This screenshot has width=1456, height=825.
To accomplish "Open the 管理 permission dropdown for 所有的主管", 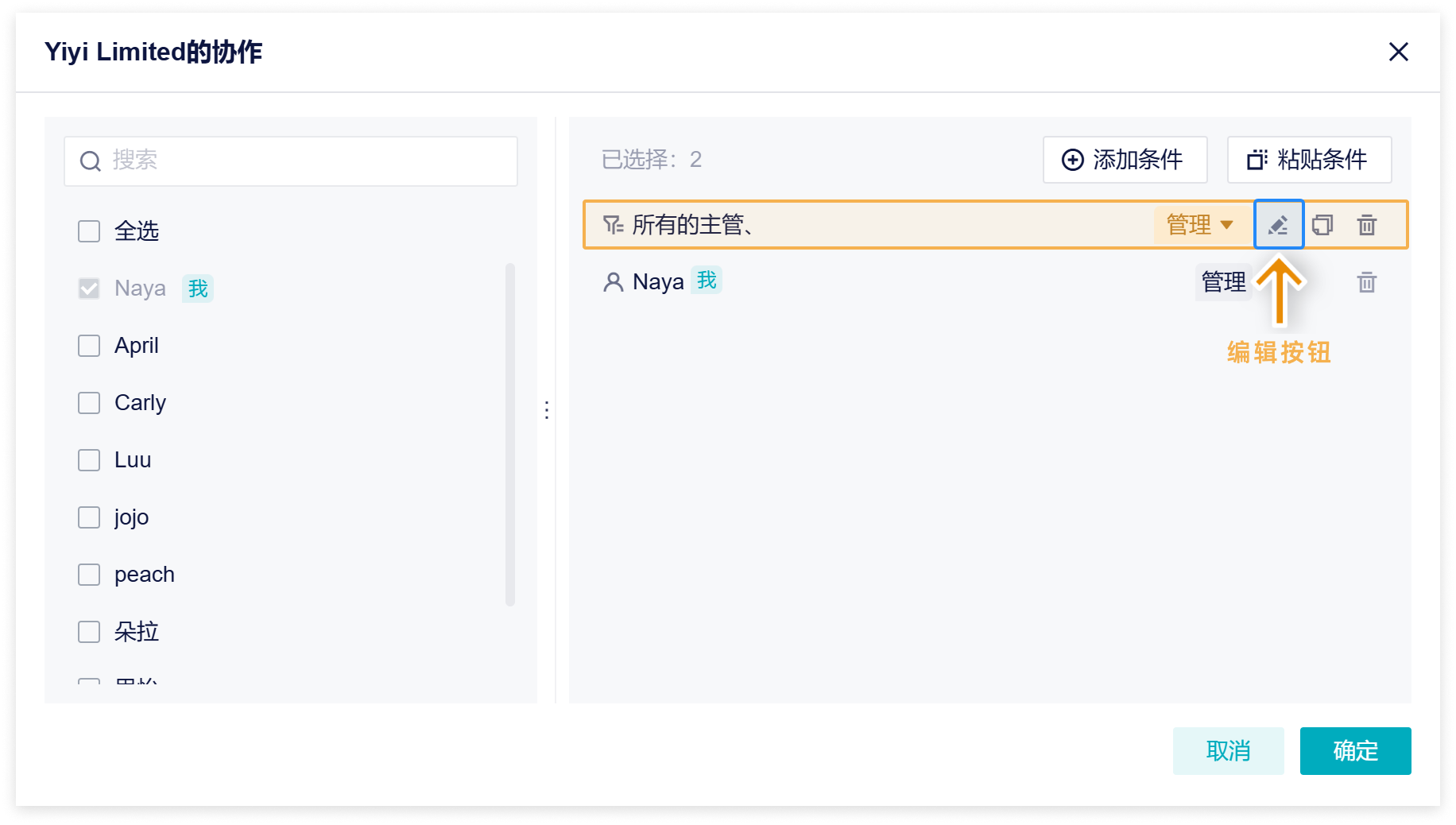I will click(x=1198, y=225).
